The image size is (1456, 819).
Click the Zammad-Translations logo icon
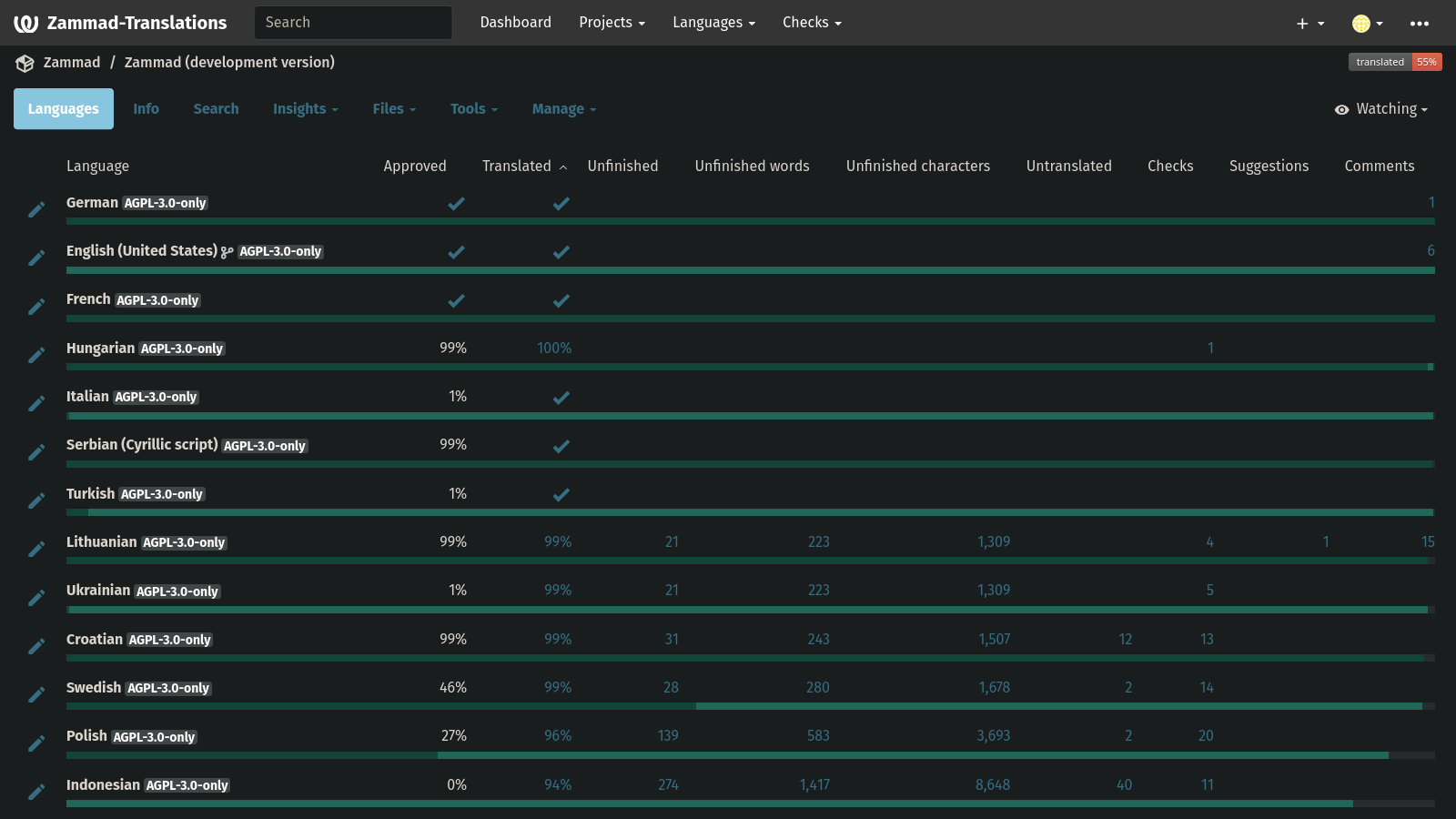click(x=25, y=23)
